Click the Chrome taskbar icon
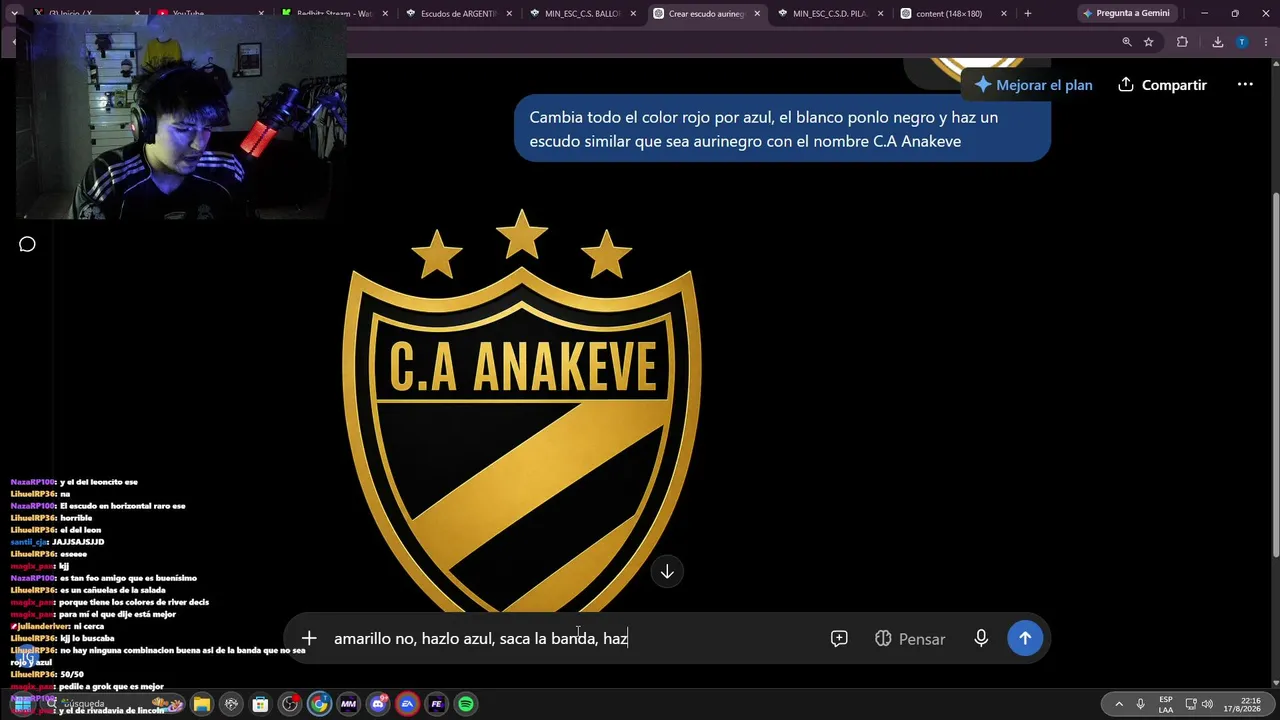The width and height of the screenshot is (1280, 720). pyautogui.click(x=319, y=704)
